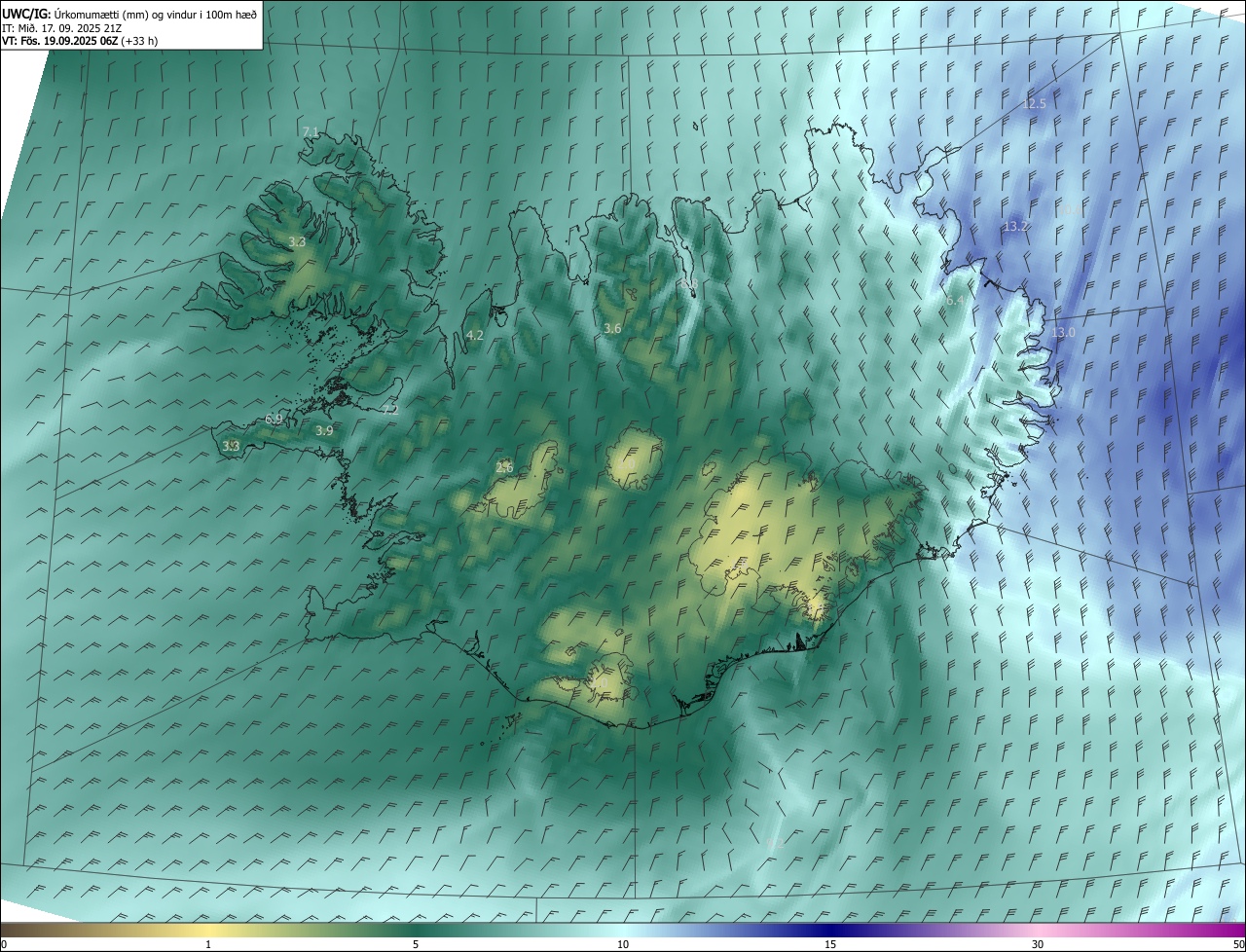Click the 1 tick label on the colour scale
Image resolution: width=1246 pixels, height=952 pixels.
pos(208,944)
